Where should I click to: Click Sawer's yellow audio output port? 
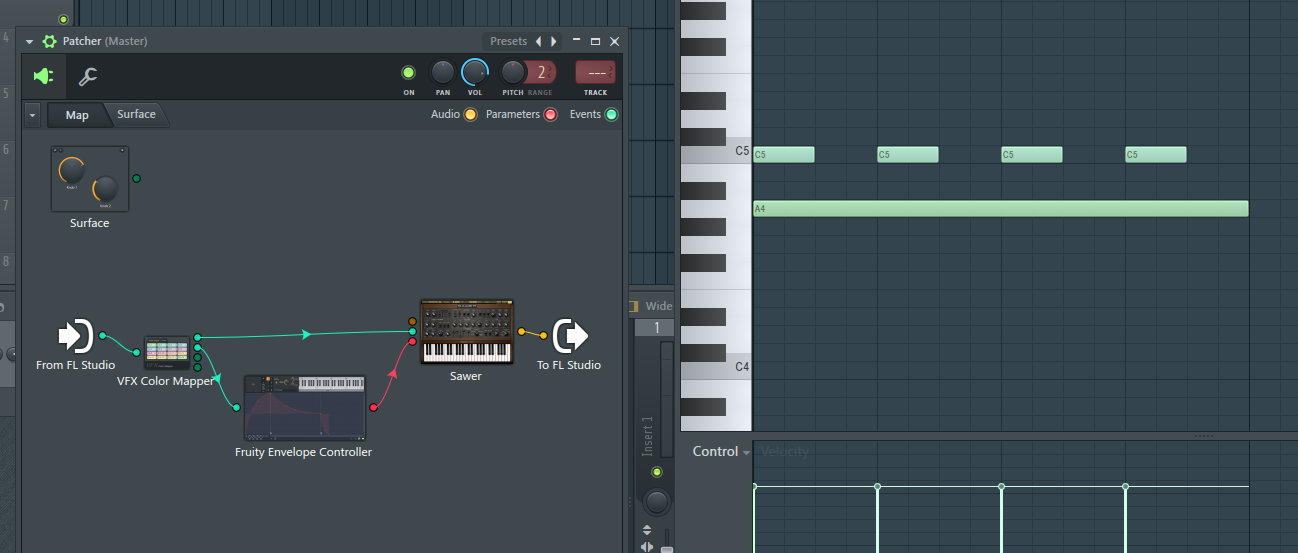click(x=521, y=332)
